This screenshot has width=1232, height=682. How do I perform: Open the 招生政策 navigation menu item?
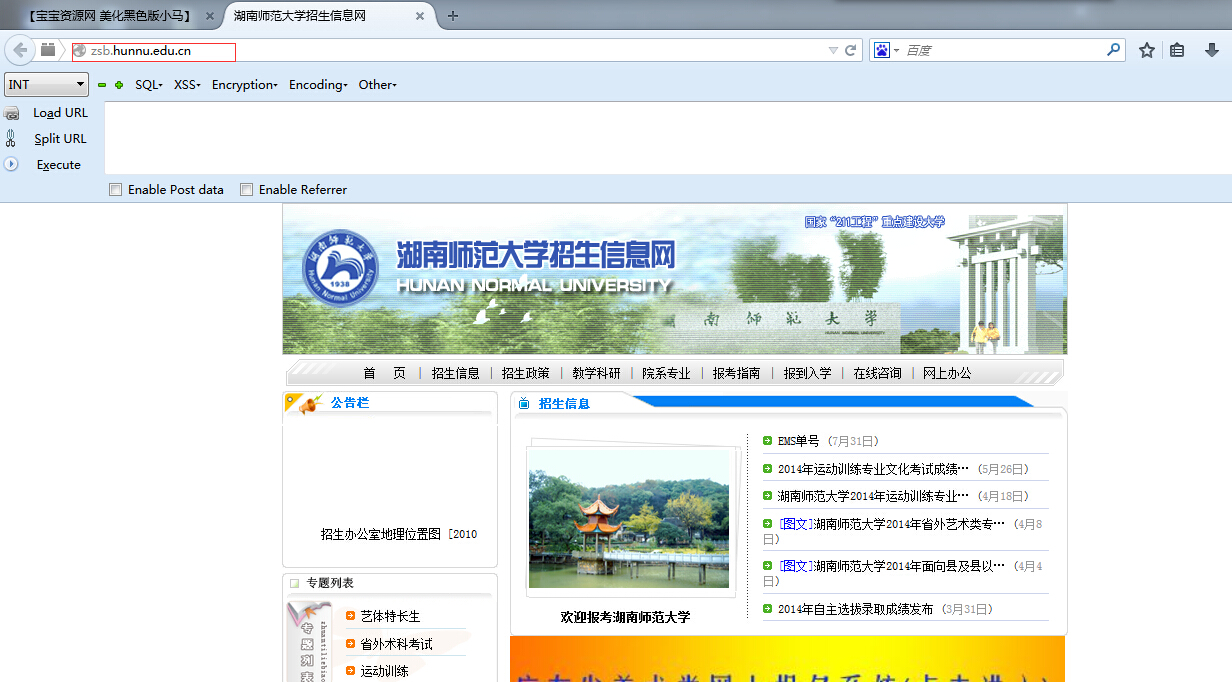point(526,373)
